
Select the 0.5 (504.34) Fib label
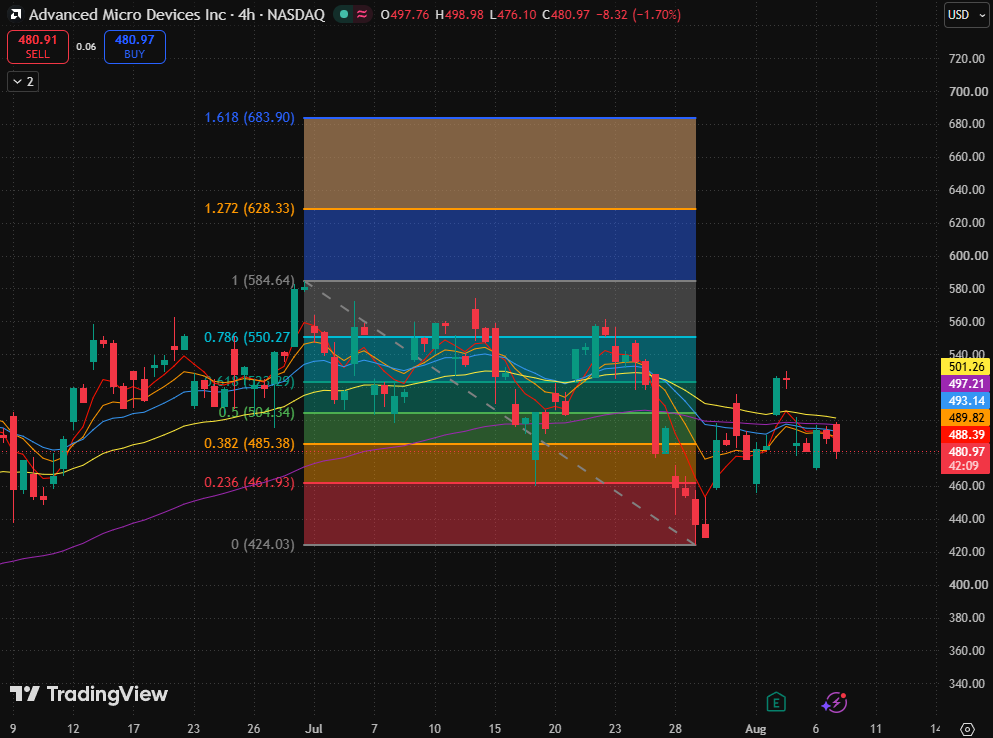(x=256, y=412)
